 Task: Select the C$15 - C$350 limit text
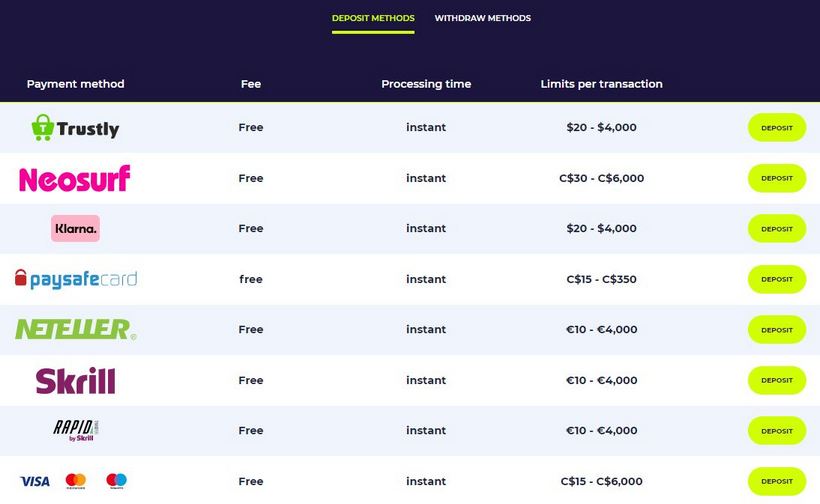pyautogui.click(x=601, y=279)
